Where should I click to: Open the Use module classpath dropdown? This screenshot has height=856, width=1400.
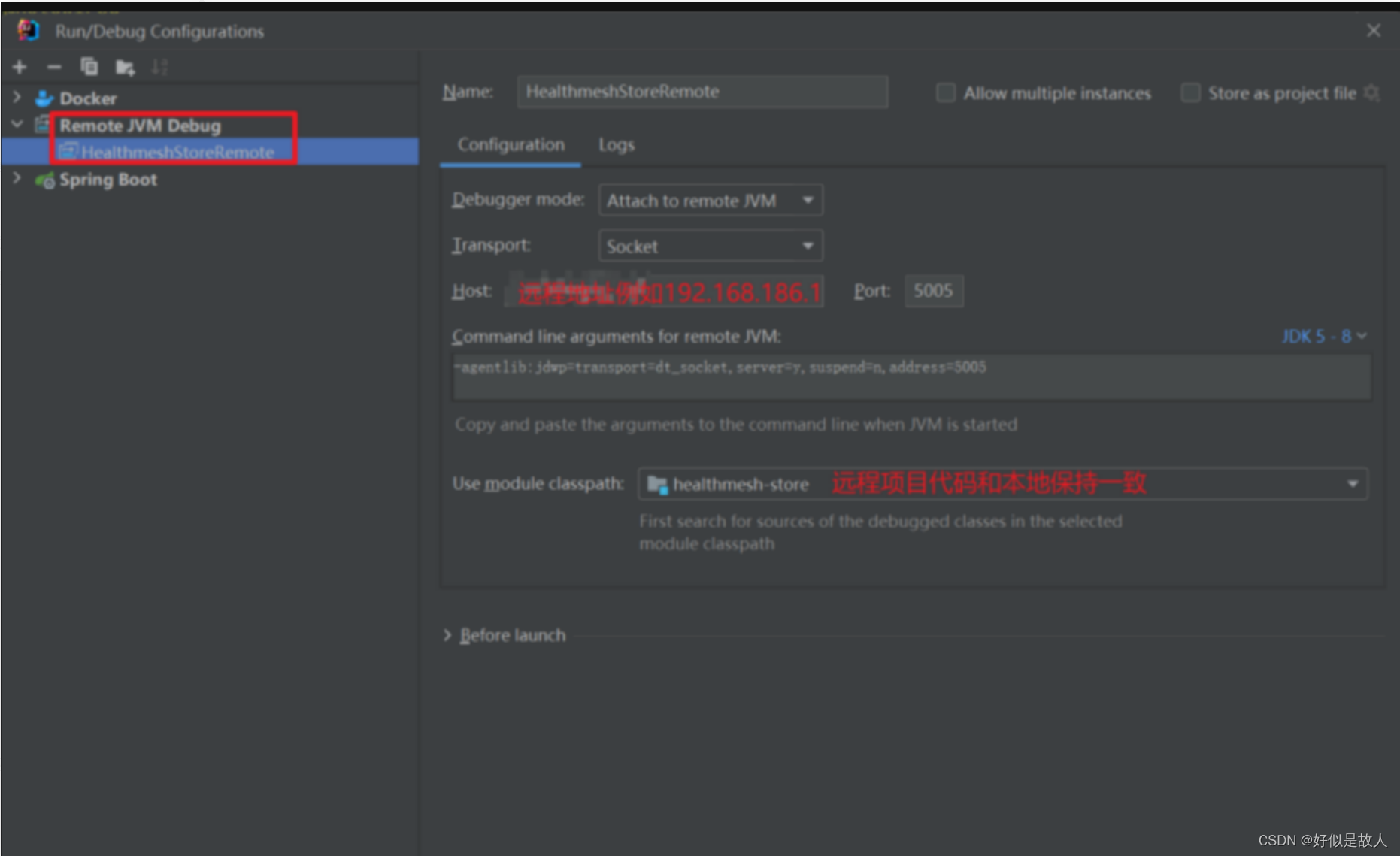(x=1353, y=483)
